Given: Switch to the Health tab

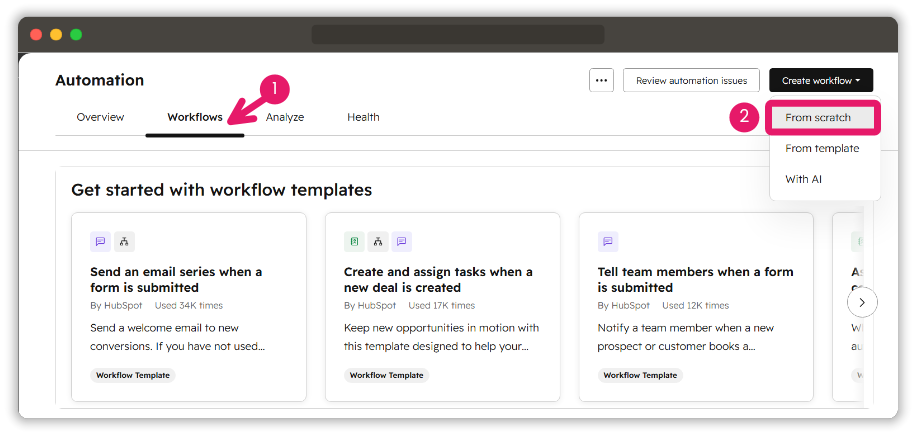Looking at the screenshot, I should point(363,117).
